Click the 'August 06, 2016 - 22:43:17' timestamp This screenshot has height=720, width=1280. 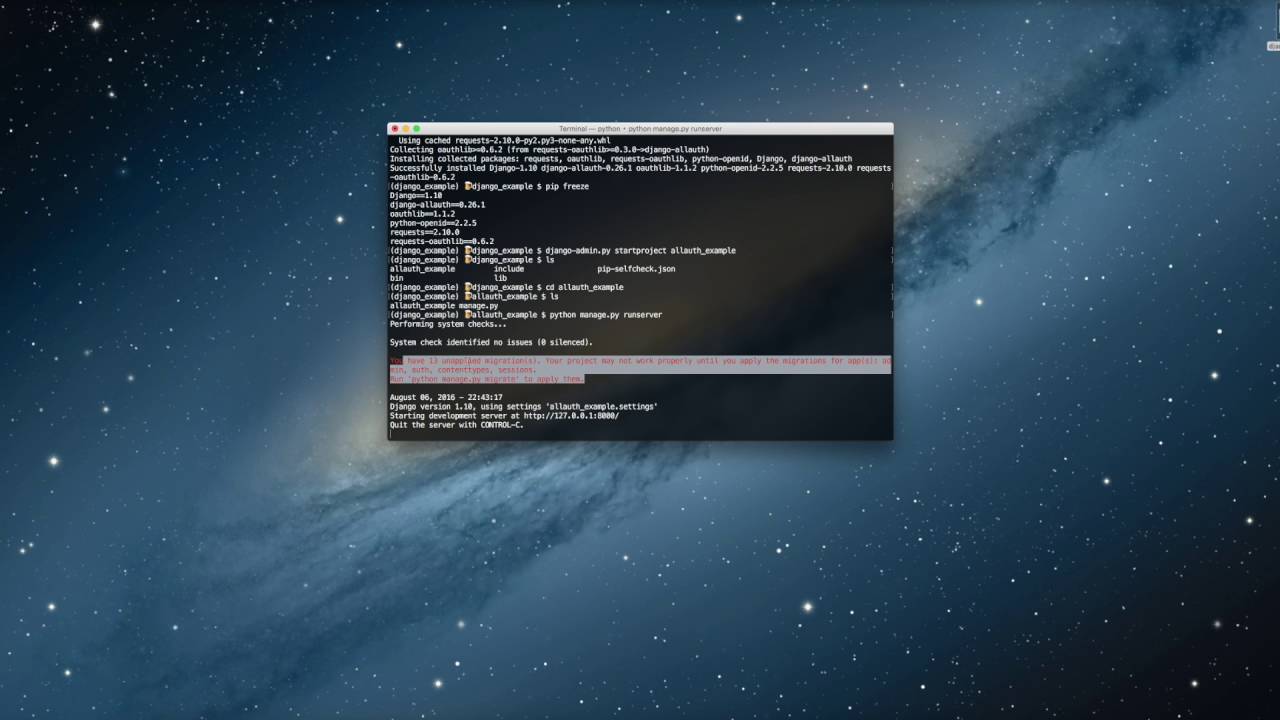[446, 397]
